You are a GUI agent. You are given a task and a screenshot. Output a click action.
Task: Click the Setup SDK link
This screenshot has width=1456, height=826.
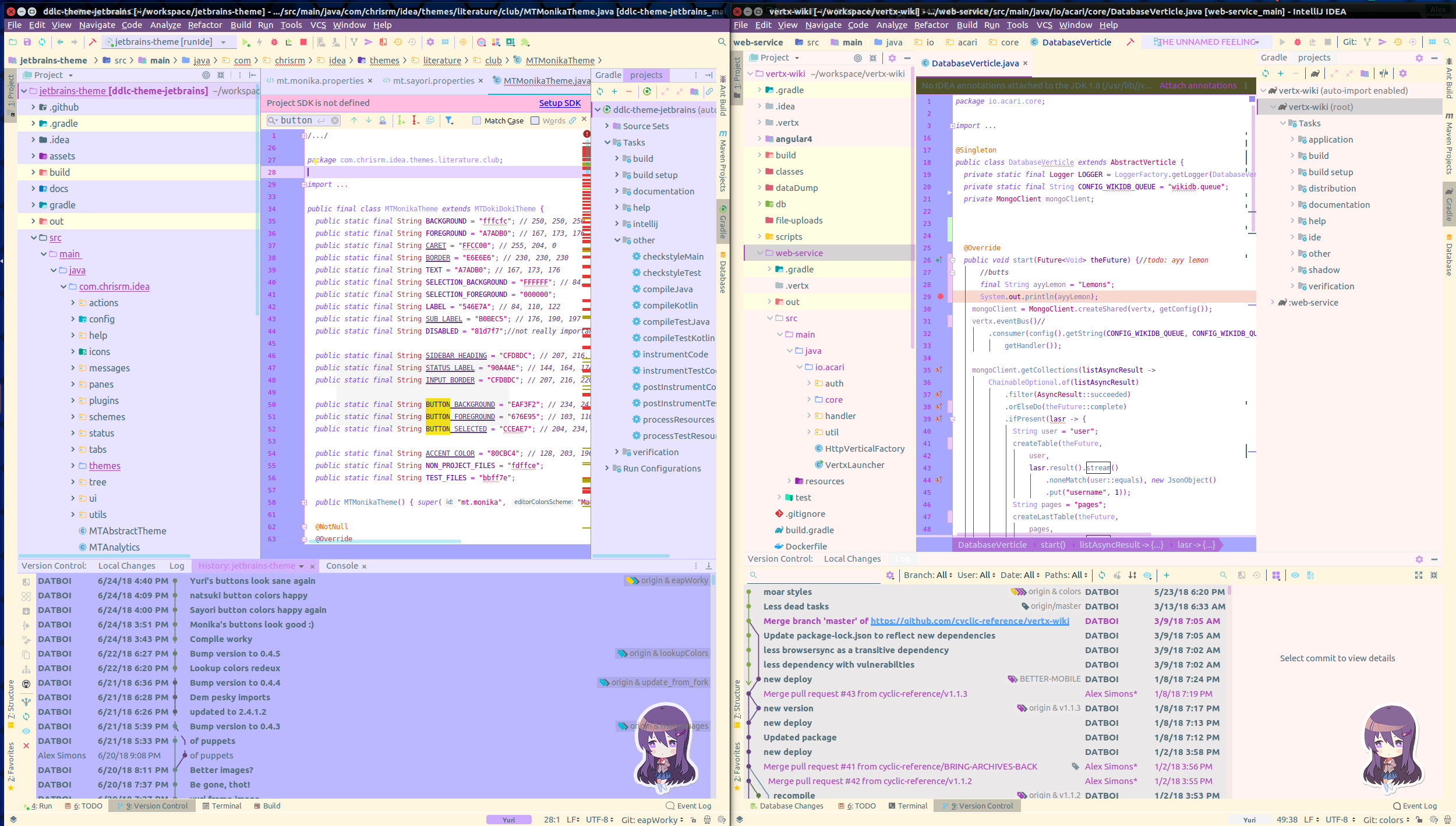pyautogui.click(x=560, y=102)
